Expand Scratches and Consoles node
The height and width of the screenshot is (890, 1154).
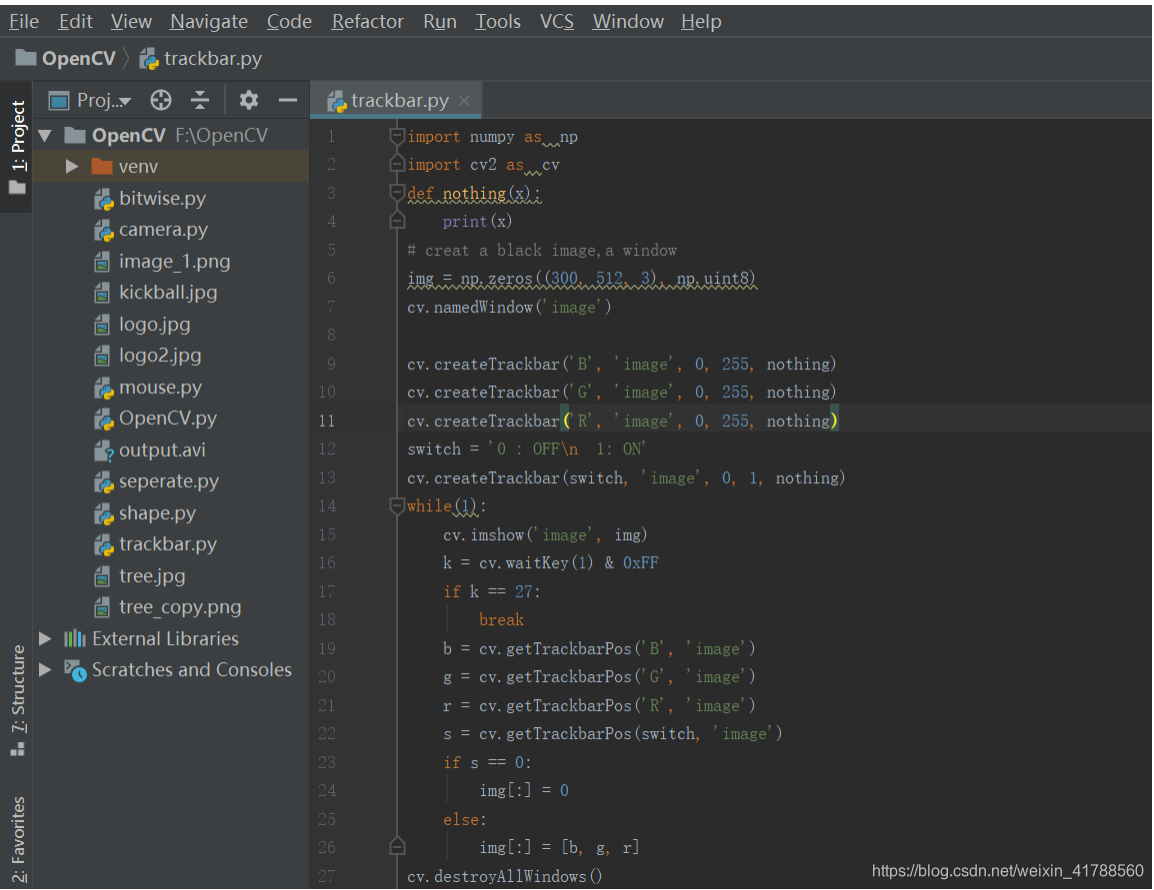pyautogui.click(x=45, y=669)
